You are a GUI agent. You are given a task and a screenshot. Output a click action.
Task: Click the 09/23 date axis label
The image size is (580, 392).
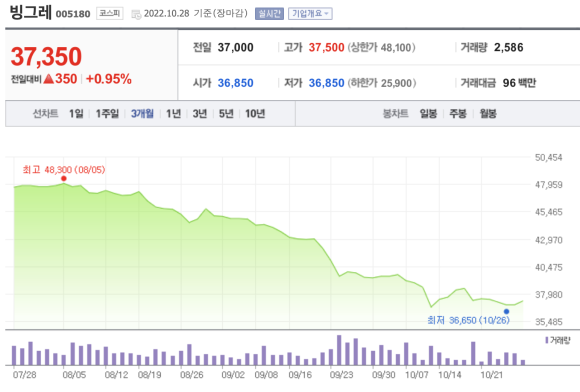point(342,375)
